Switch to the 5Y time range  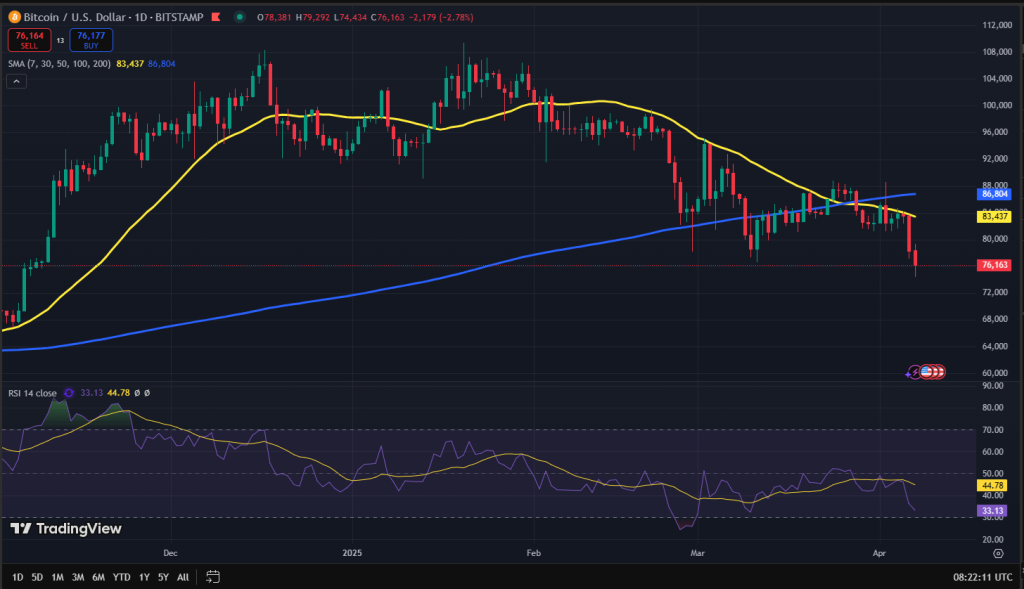tap(163, 577)
